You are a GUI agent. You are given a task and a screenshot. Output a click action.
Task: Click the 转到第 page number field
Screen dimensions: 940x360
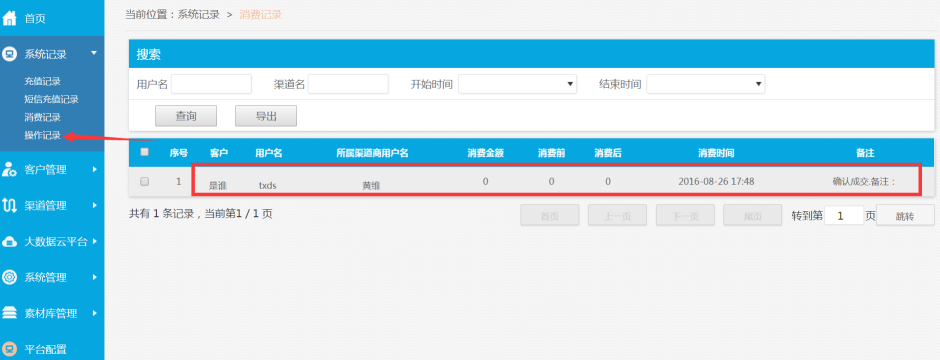[x=844, y=216]
